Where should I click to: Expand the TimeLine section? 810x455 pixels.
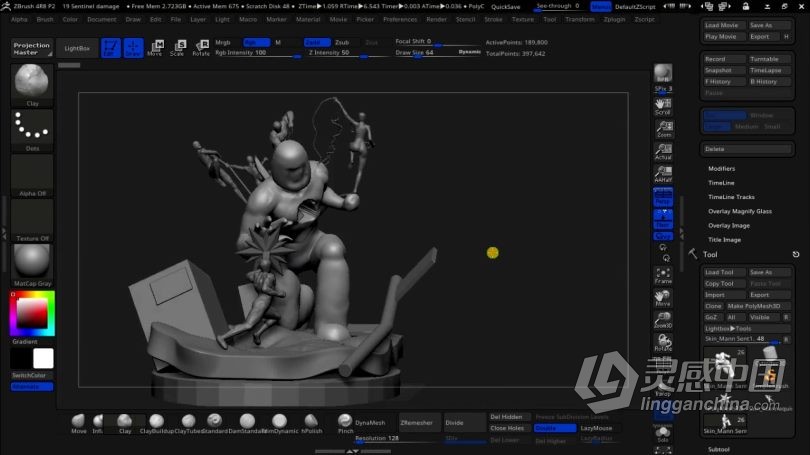click(x=721, y=183)
